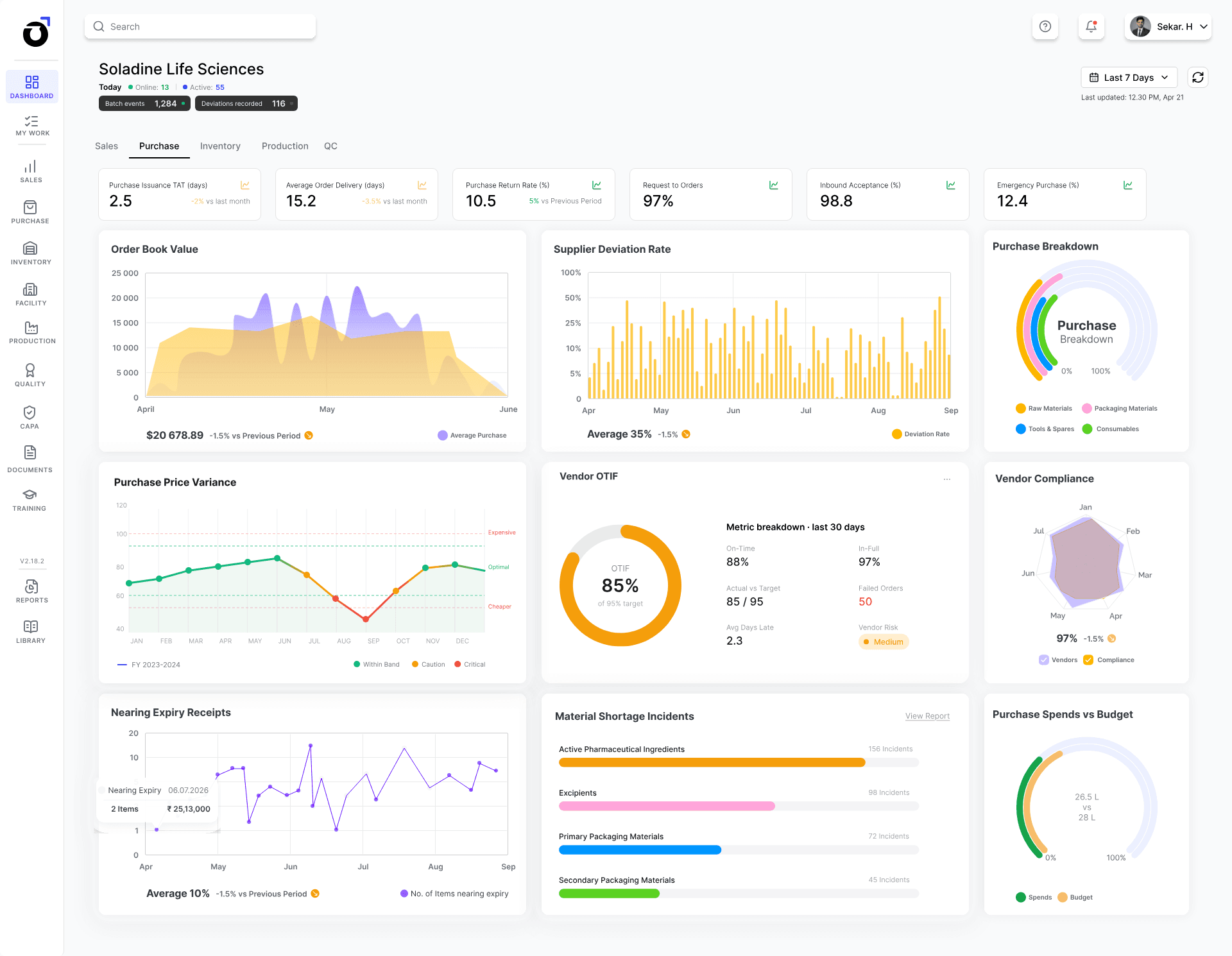Switch to the Sales tab
Viewport: 1232px width, 956px height.
tap(107, 146)
